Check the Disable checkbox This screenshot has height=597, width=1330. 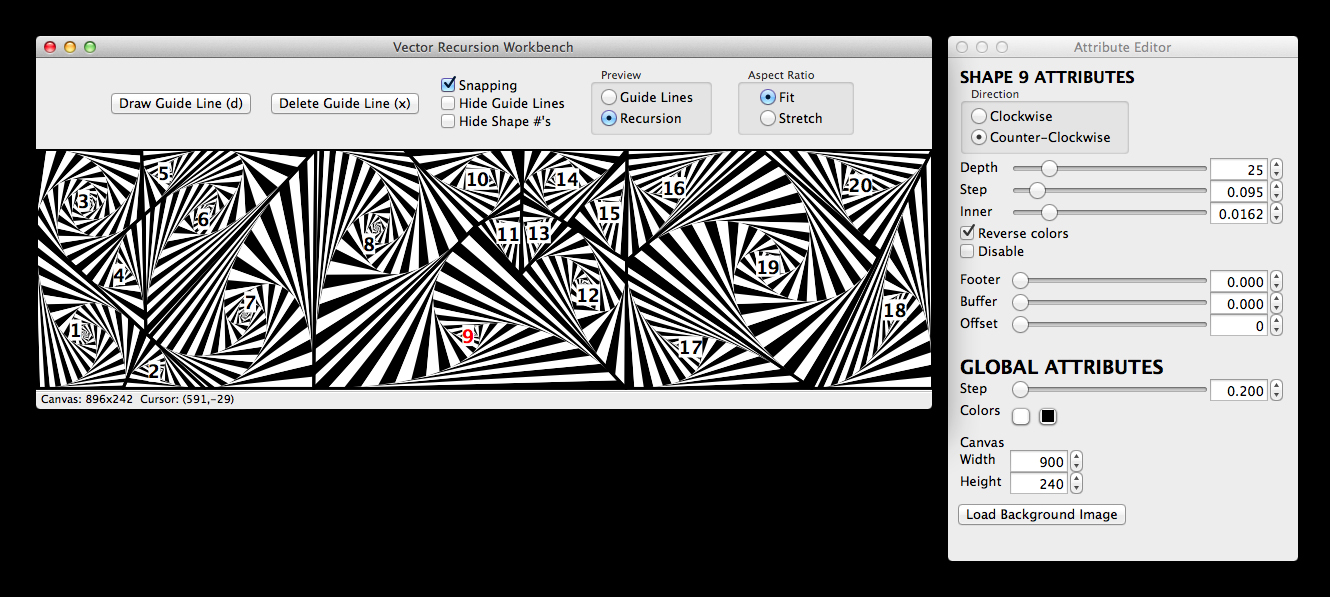pos(968,251)
